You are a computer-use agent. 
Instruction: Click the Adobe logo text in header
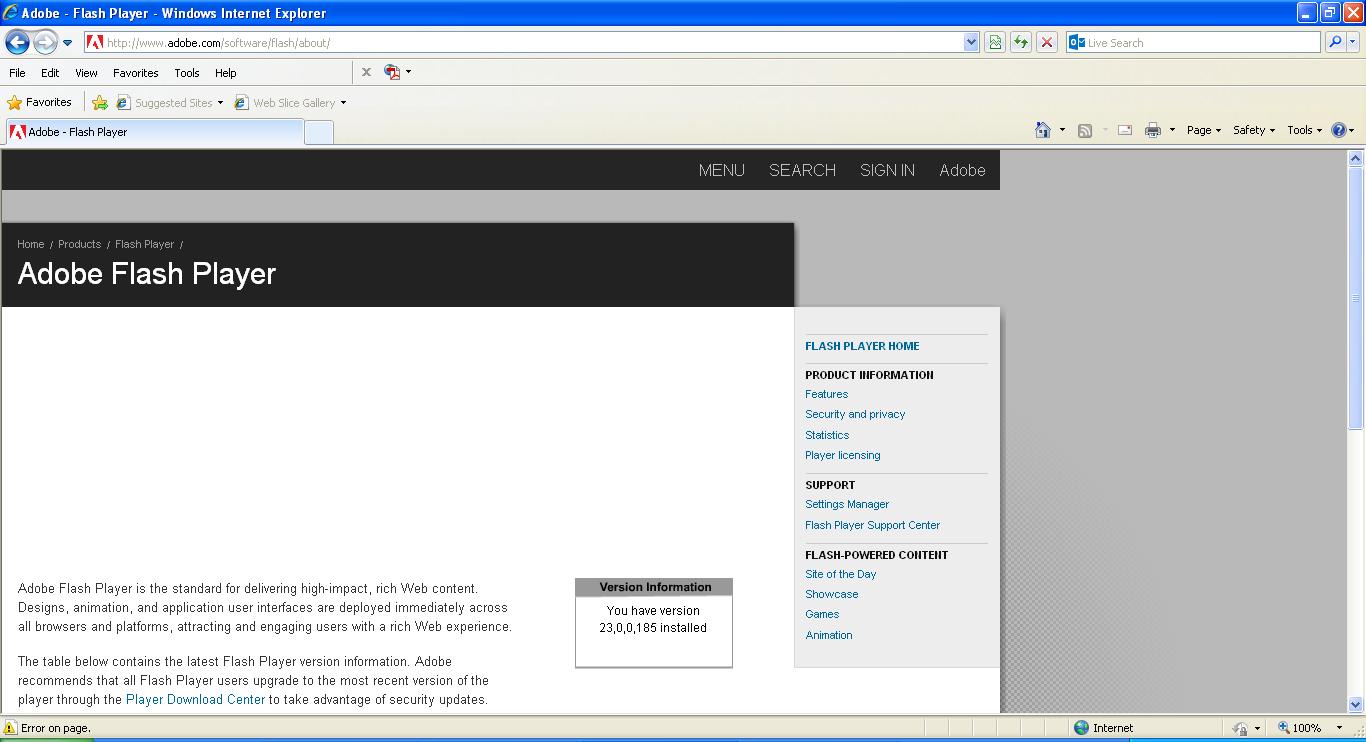tap(962, 170)
